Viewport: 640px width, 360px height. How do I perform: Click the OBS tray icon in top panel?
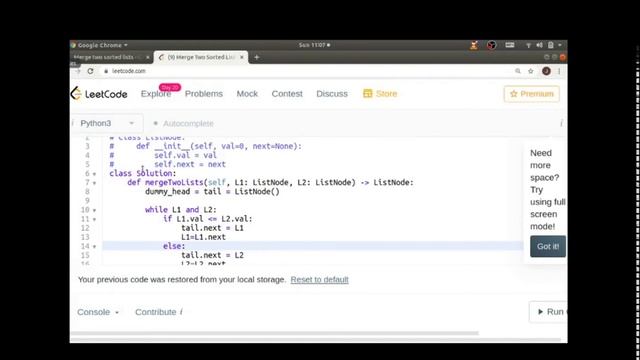click(x=491, y=45)
